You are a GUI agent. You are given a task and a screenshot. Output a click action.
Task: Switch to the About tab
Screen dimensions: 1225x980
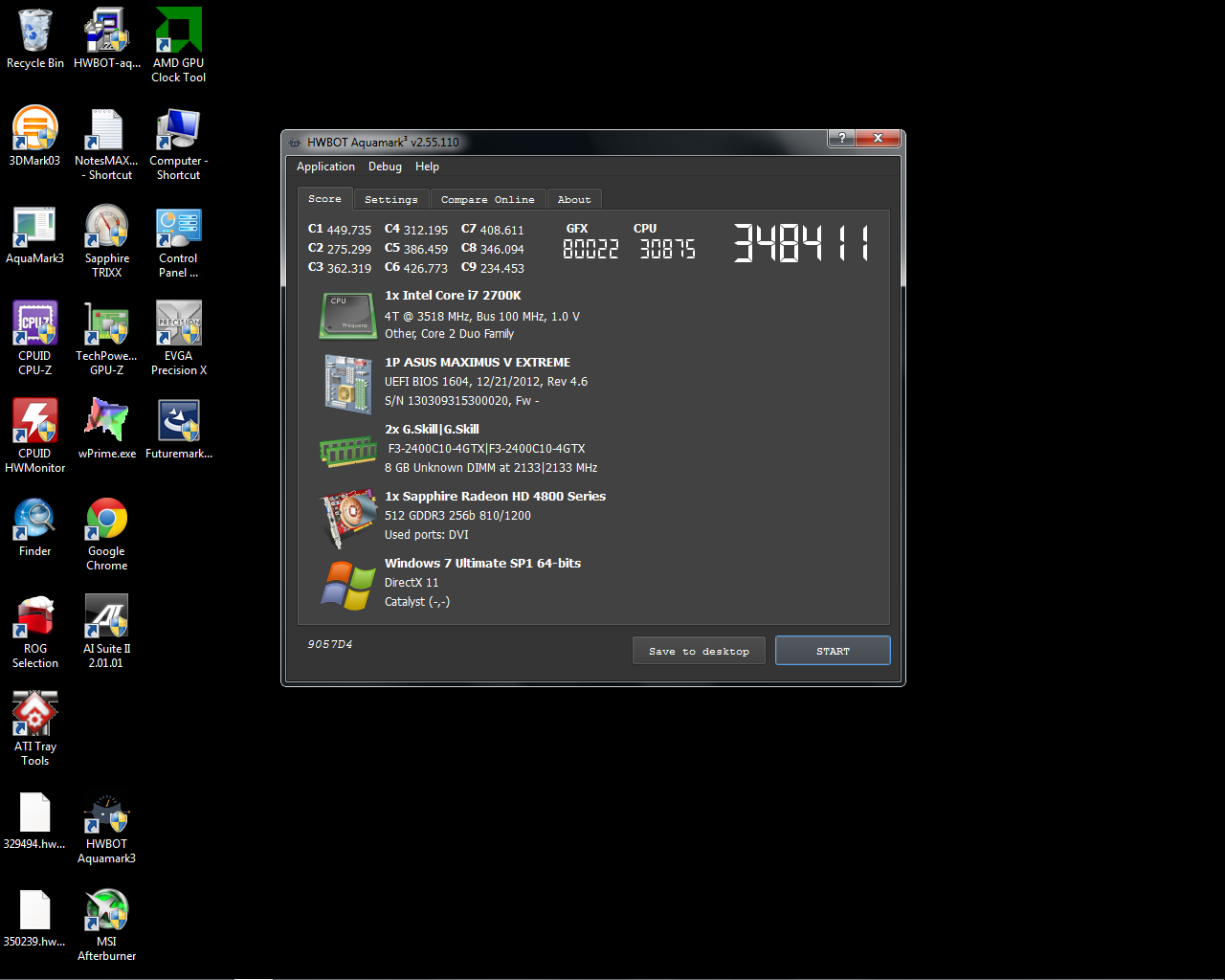click(574, 199)
